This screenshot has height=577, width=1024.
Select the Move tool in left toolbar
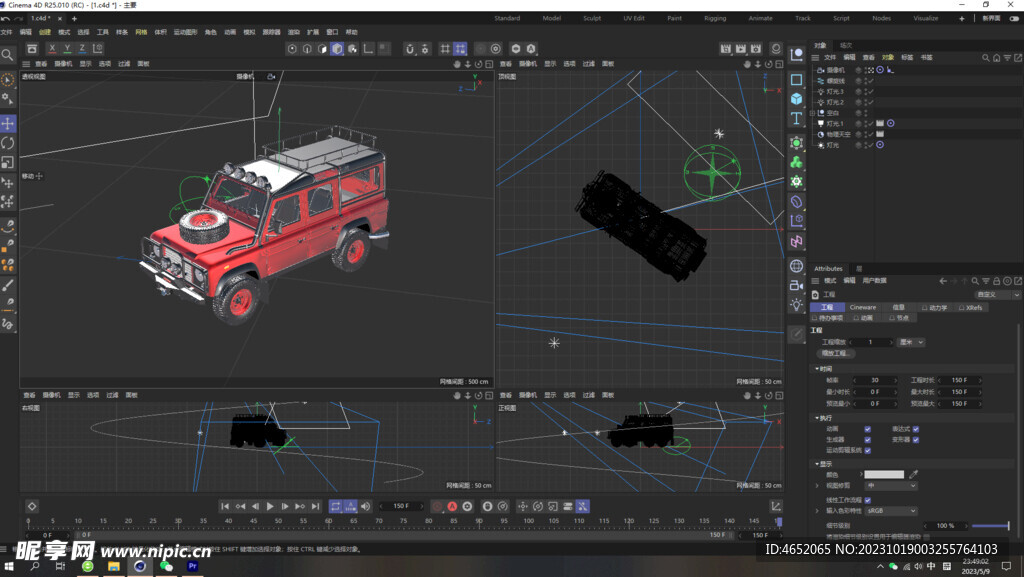click(8, 123)
